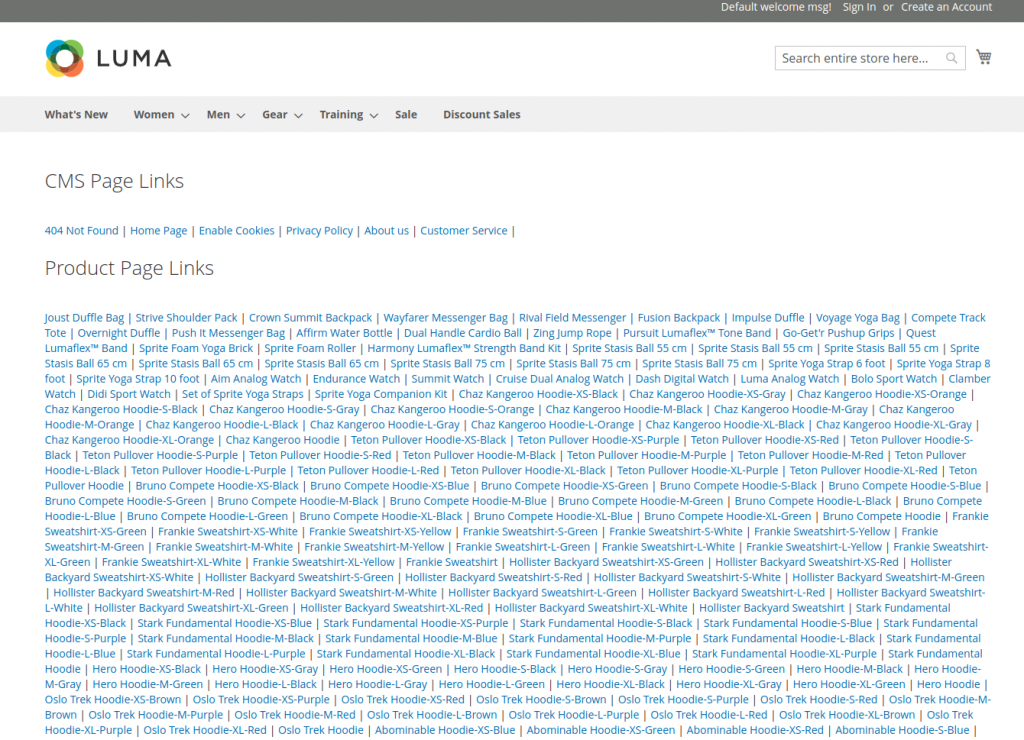Viewport: 1024px width, 740px height.
Task: Open the Privacy Policy page
Action: tap(319, 230)
